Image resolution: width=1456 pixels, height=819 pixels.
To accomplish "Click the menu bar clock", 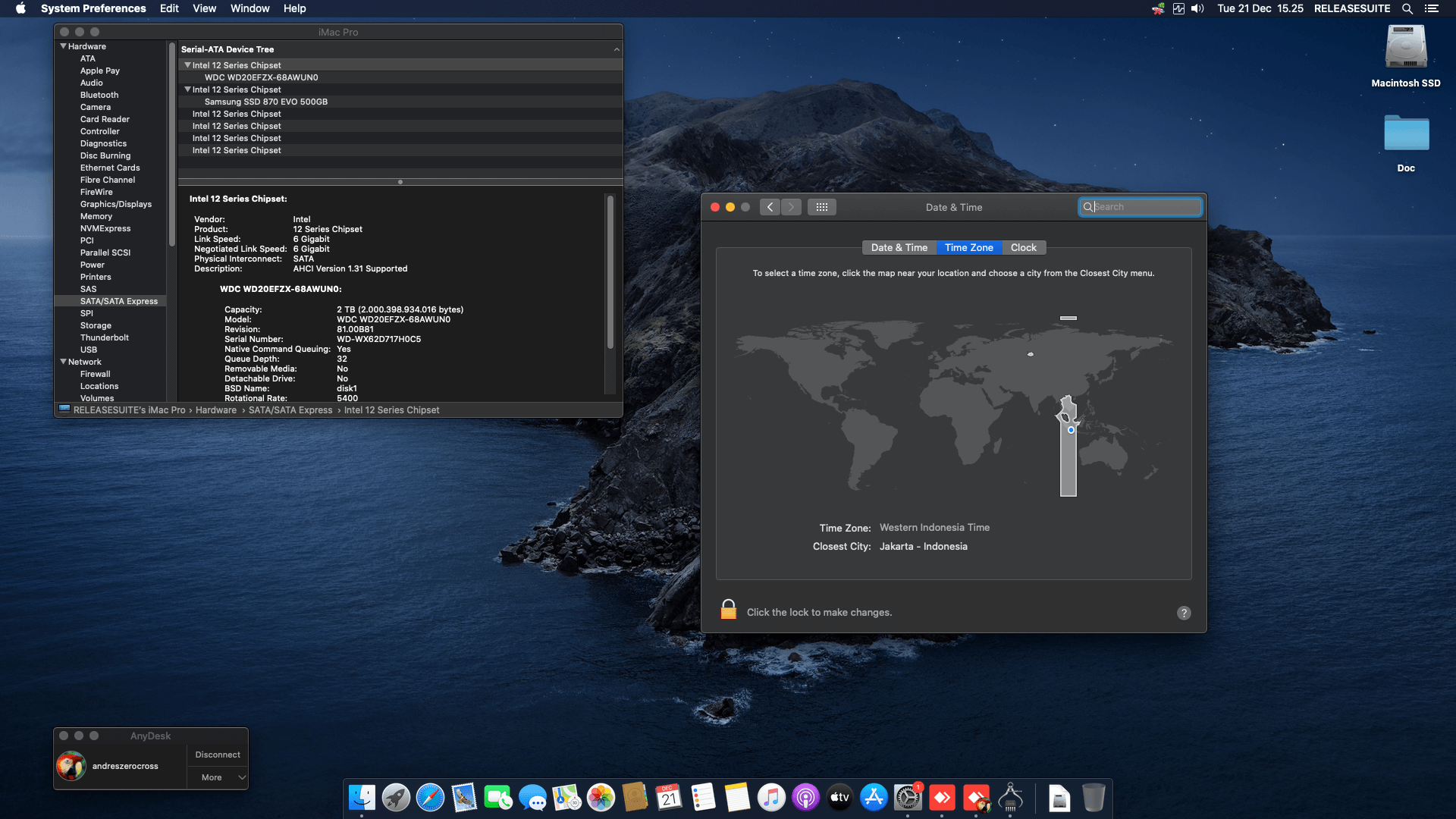I will [x=1260, y=8].
